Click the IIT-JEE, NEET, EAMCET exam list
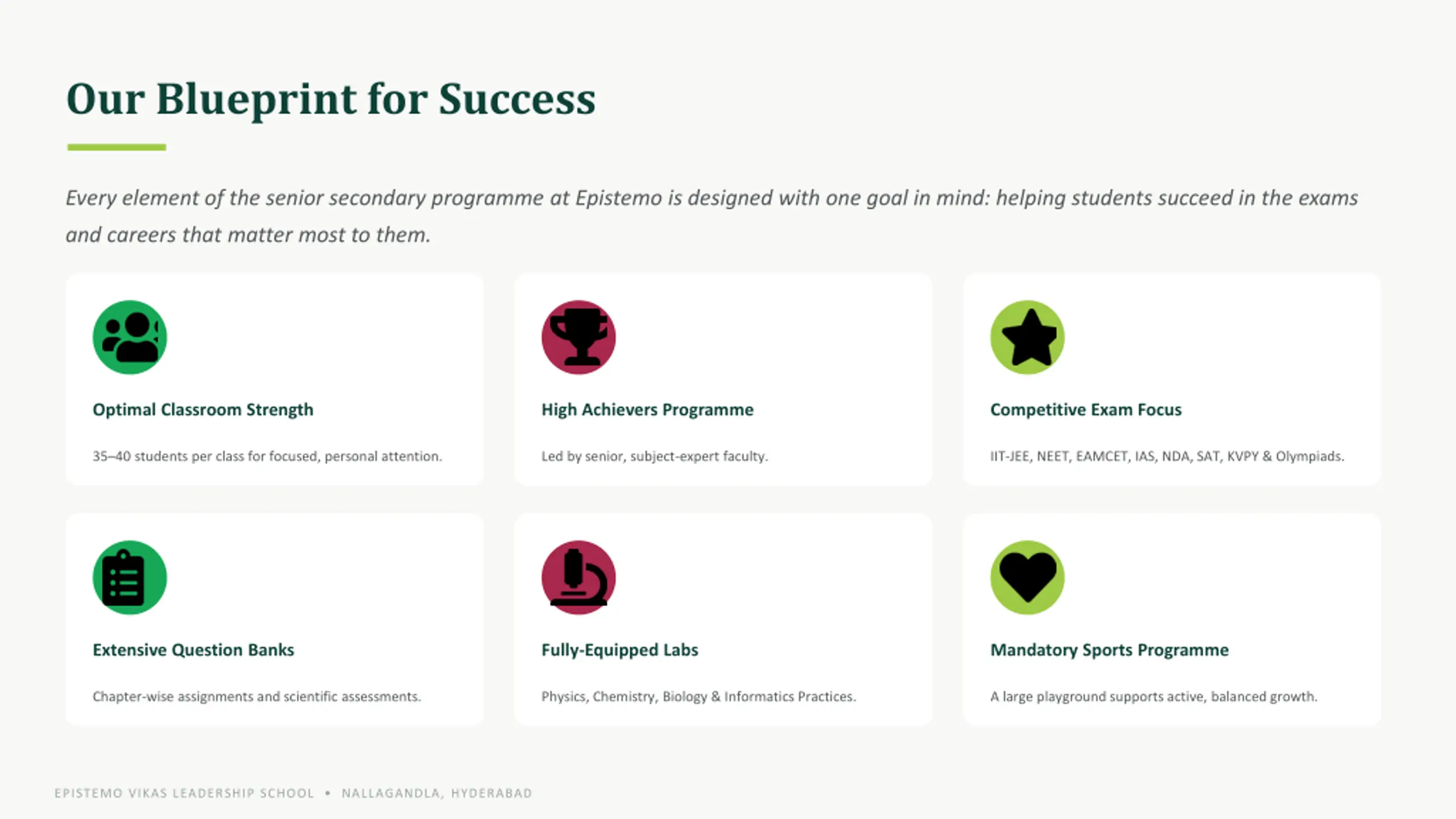Screen dimensions: 1456x819 click(1167, 456)
